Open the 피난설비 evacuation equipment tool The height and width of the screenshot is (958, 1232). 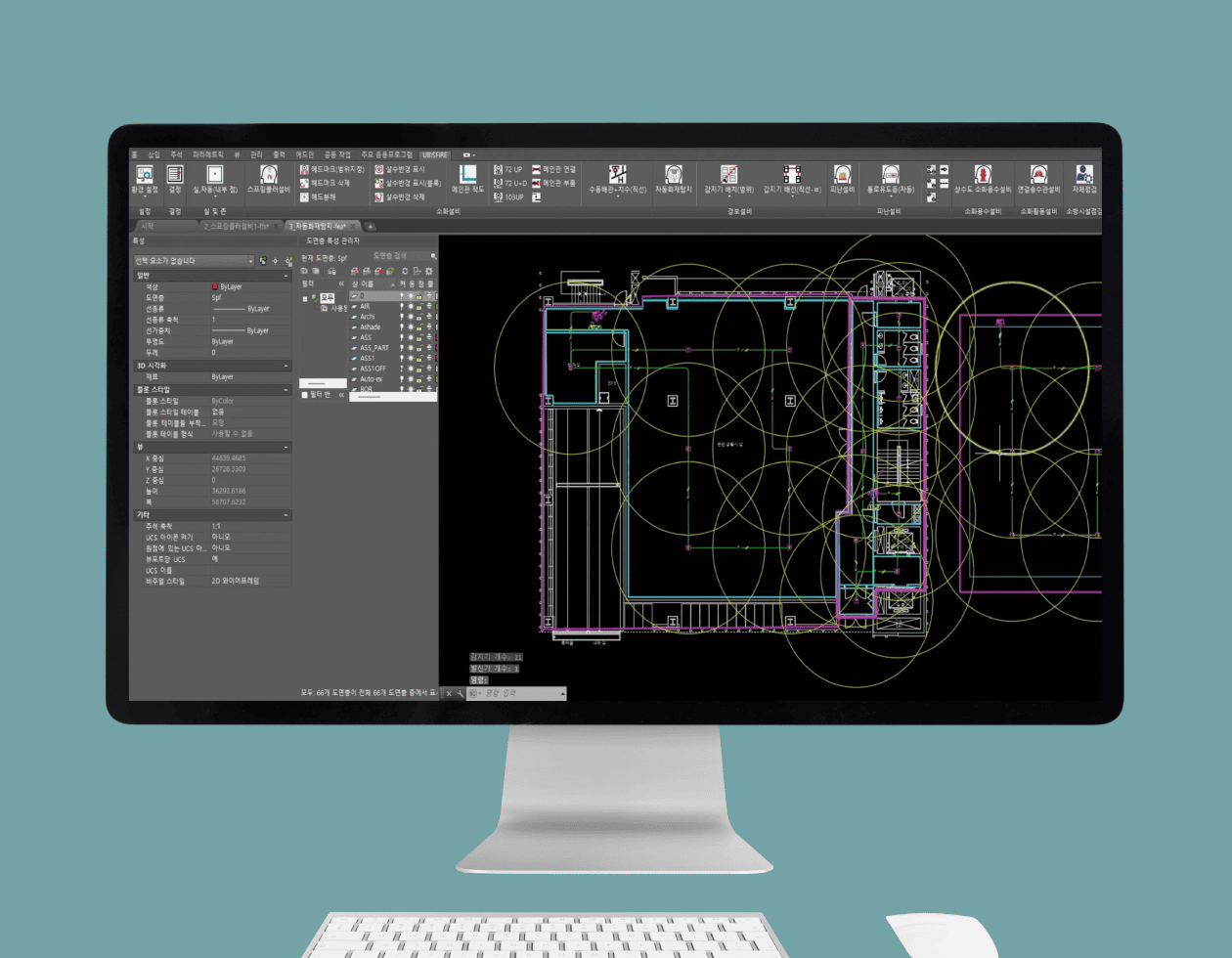pos(842,177)
